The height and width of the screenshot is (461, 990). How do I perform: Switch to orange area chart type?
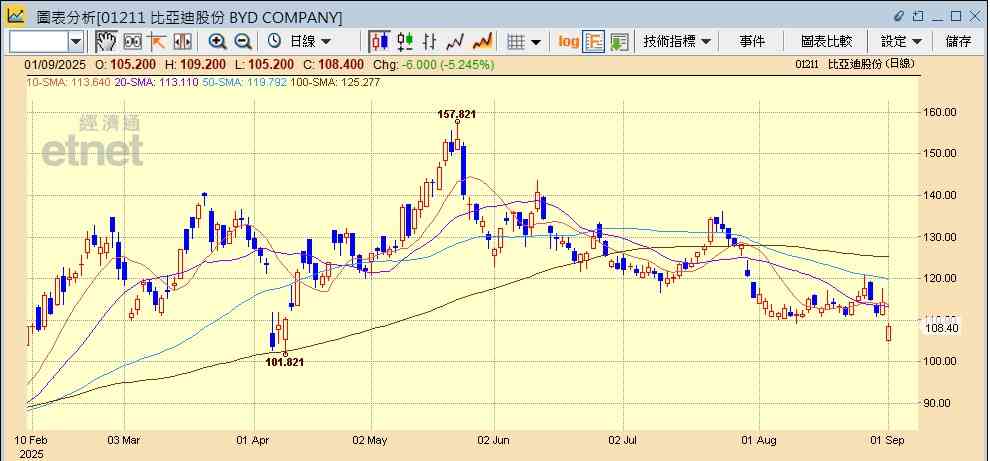[x=482, y=42]
